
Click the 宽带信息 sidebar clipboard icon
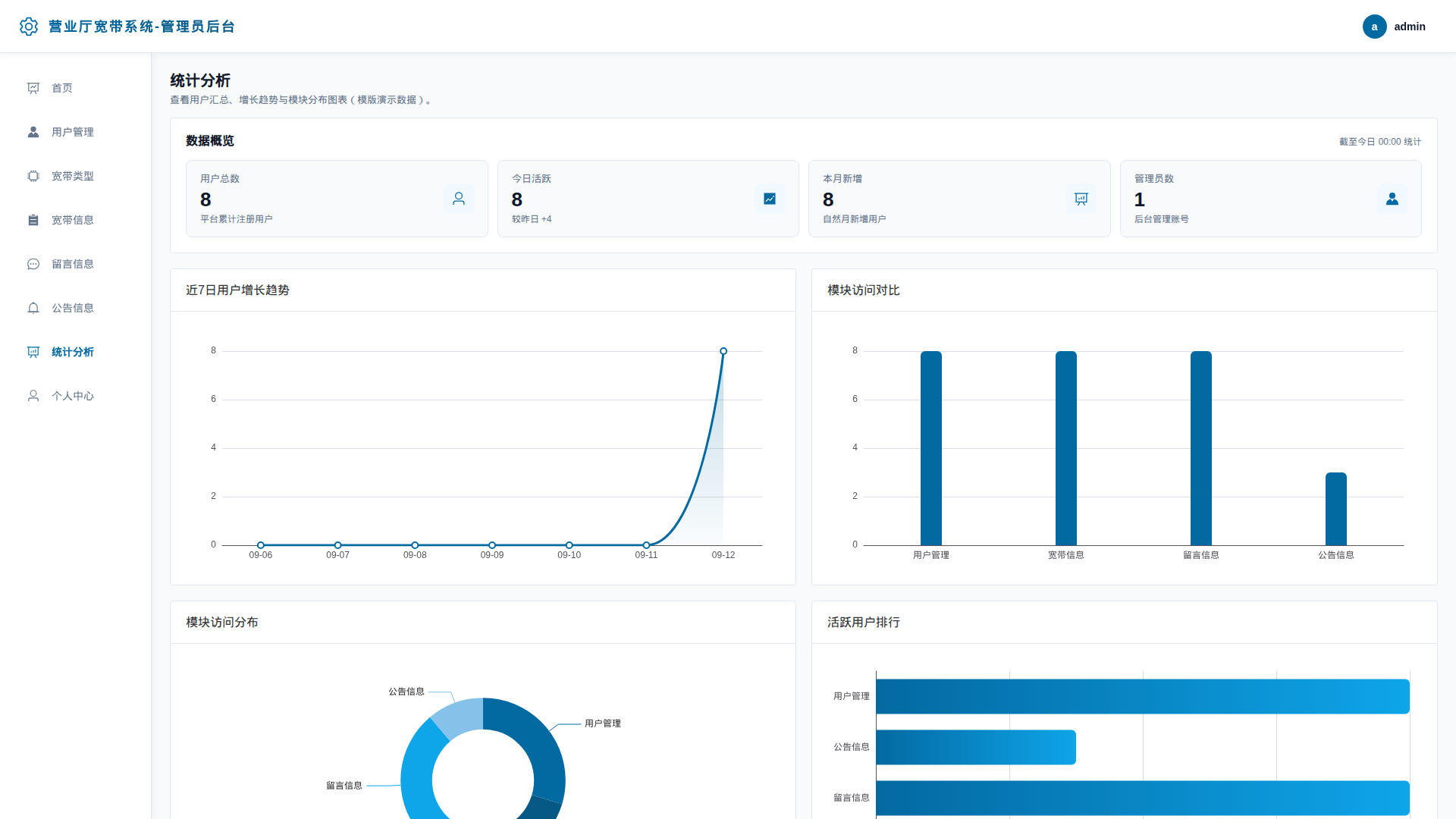[33, 220]
